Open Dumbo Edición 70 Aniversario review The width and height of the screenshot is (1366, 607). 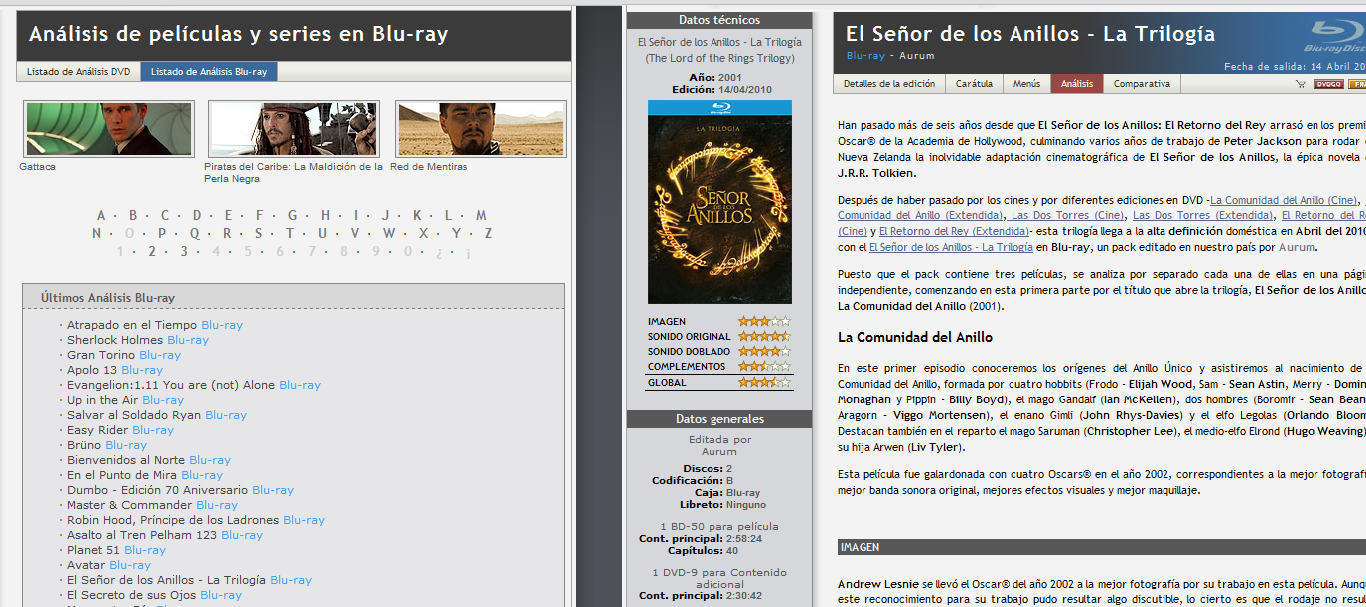pos(180,490)
